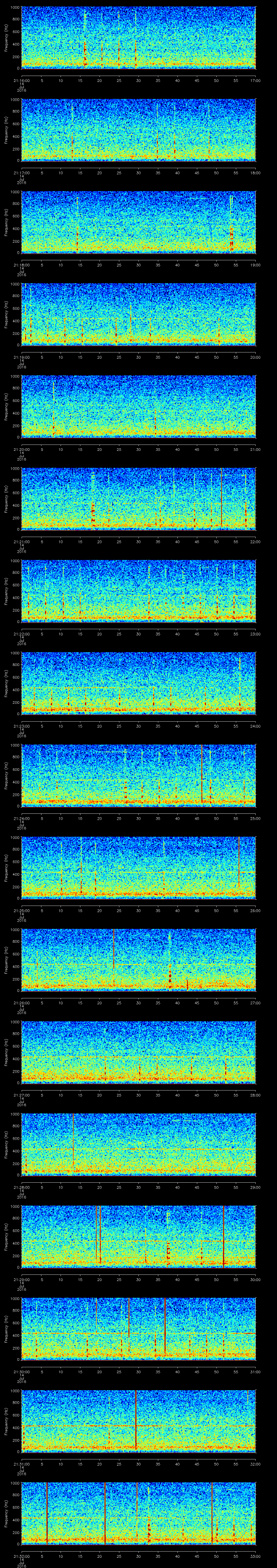Click the "27:00" end time label

point(255,1003)
